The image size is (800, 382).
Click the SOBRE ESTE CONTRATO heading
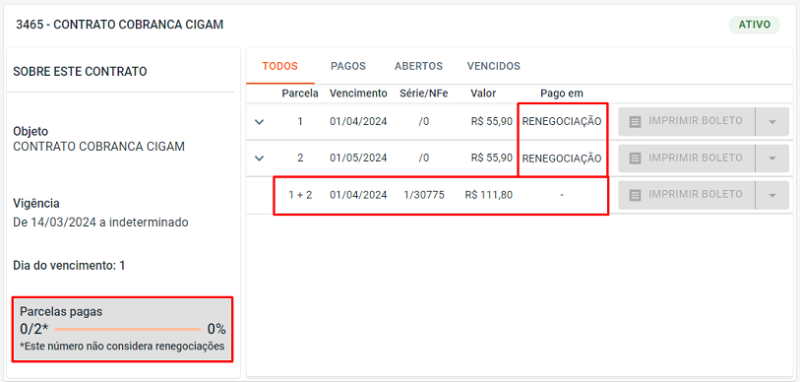pos(80,71)
